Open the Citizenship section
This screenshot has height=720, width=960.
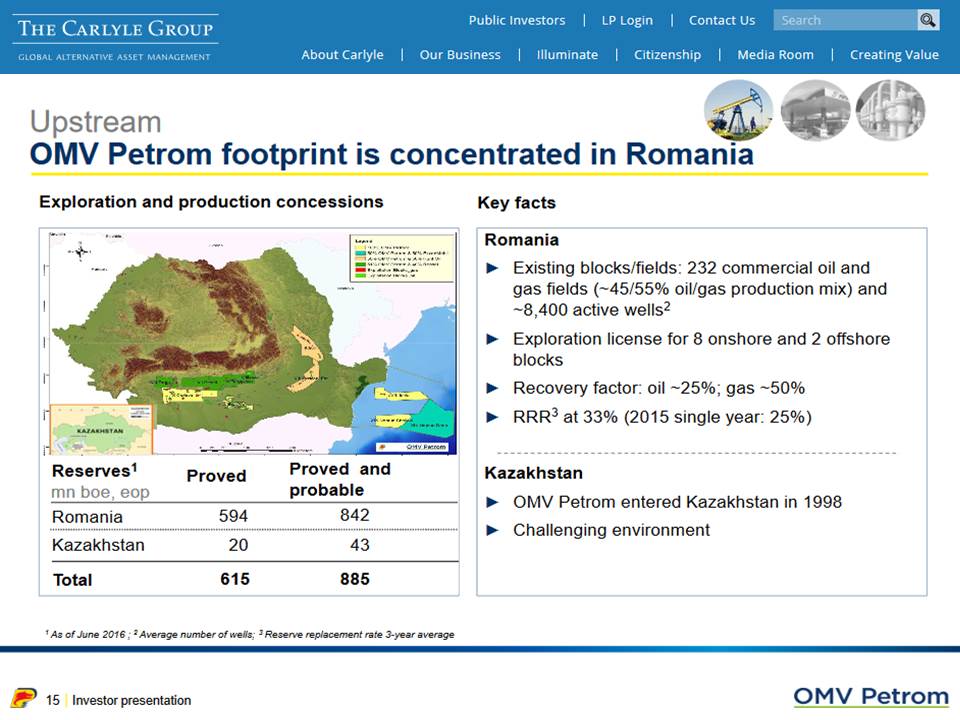pyautogui.click(x=667, y=55)
